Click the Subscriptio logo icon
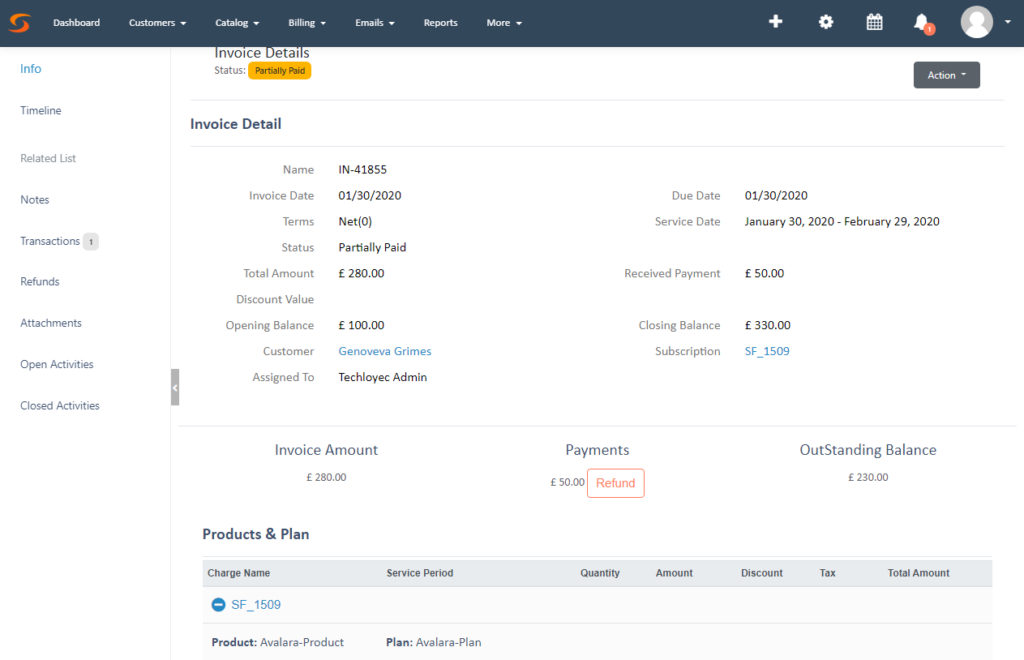 (19, 21)
